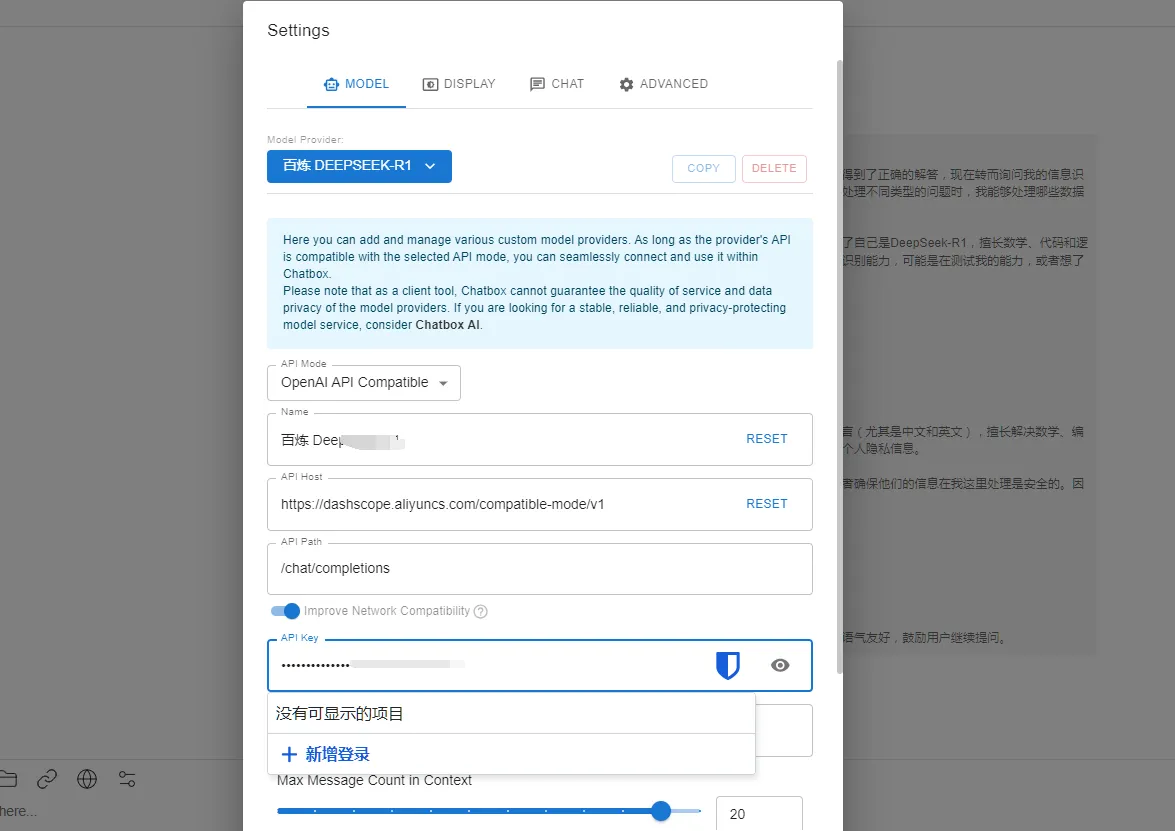Click the folder icon in chat toolbar
The width and height of the screenshot is (1175, 831).
7,779
